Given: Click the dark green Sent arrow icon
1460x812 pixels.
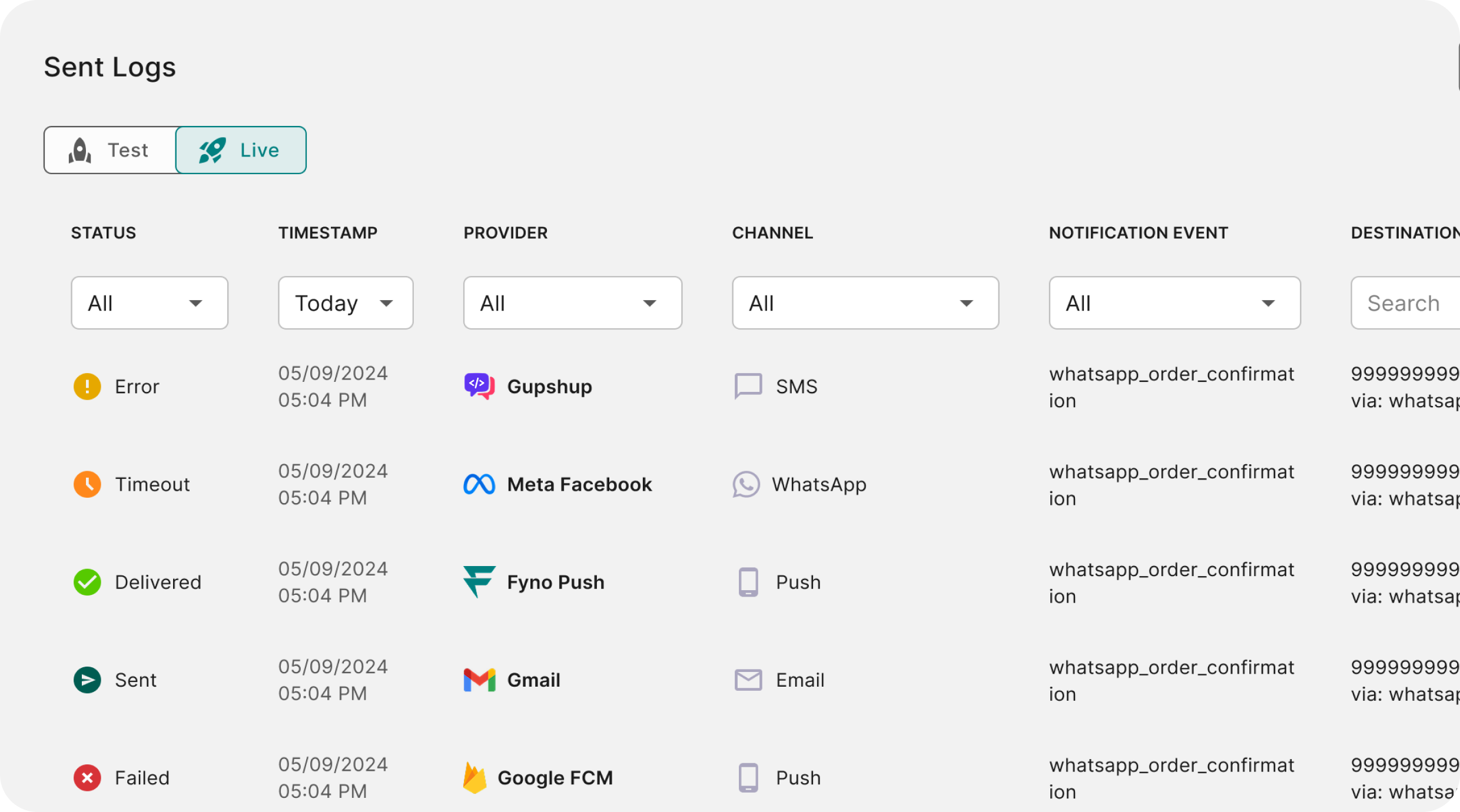Looking at the screenshot, I should [87, 680].
